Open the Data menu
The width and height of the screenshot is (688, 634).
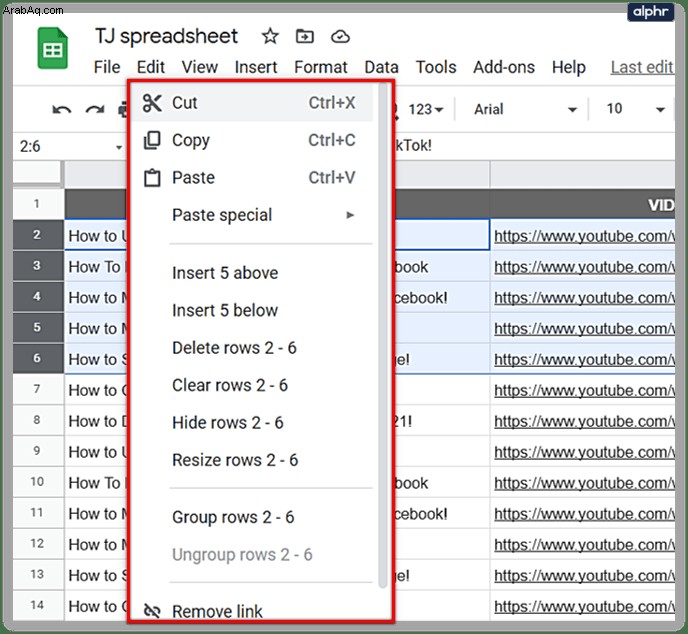tap(381, 67)
